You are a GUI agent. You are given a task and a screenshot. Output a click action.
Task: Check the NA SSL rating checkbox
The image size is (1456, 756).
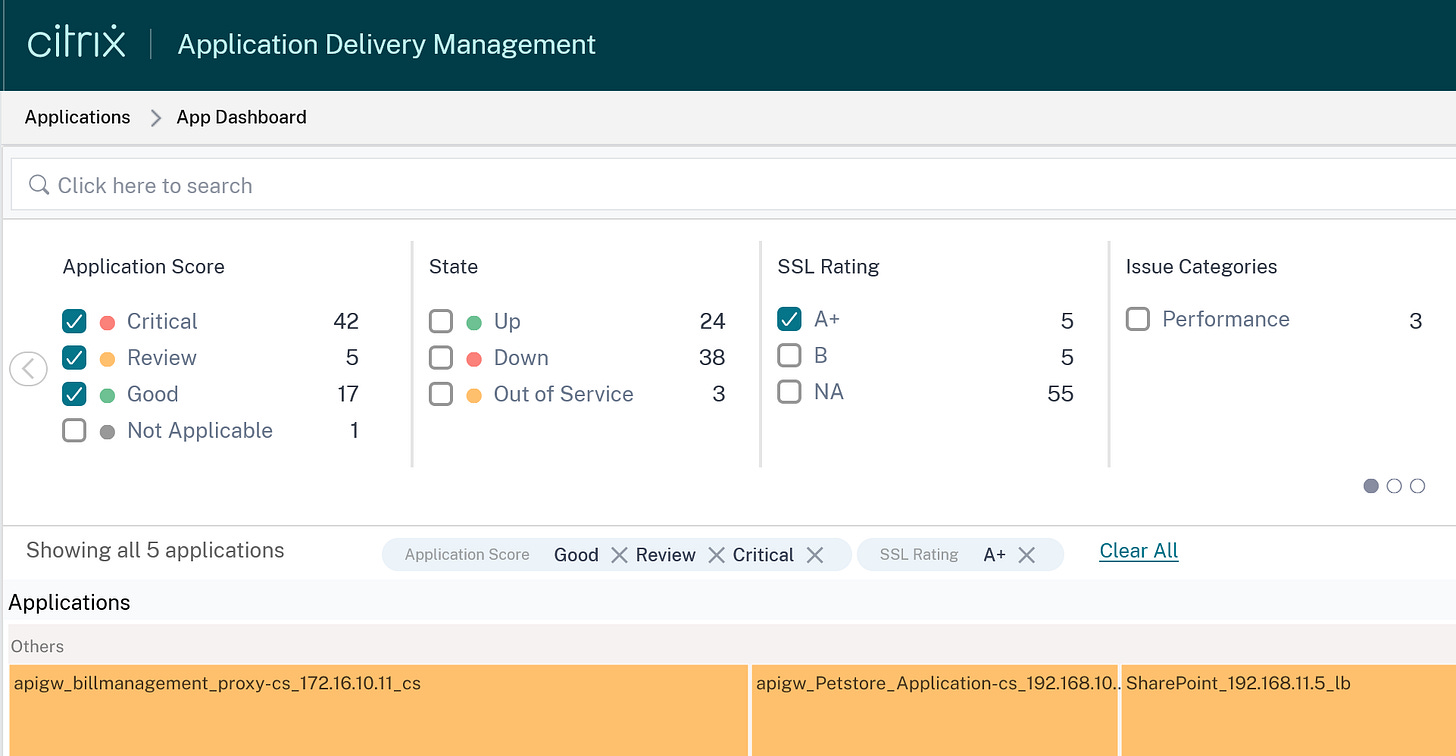tap(789, 391)
